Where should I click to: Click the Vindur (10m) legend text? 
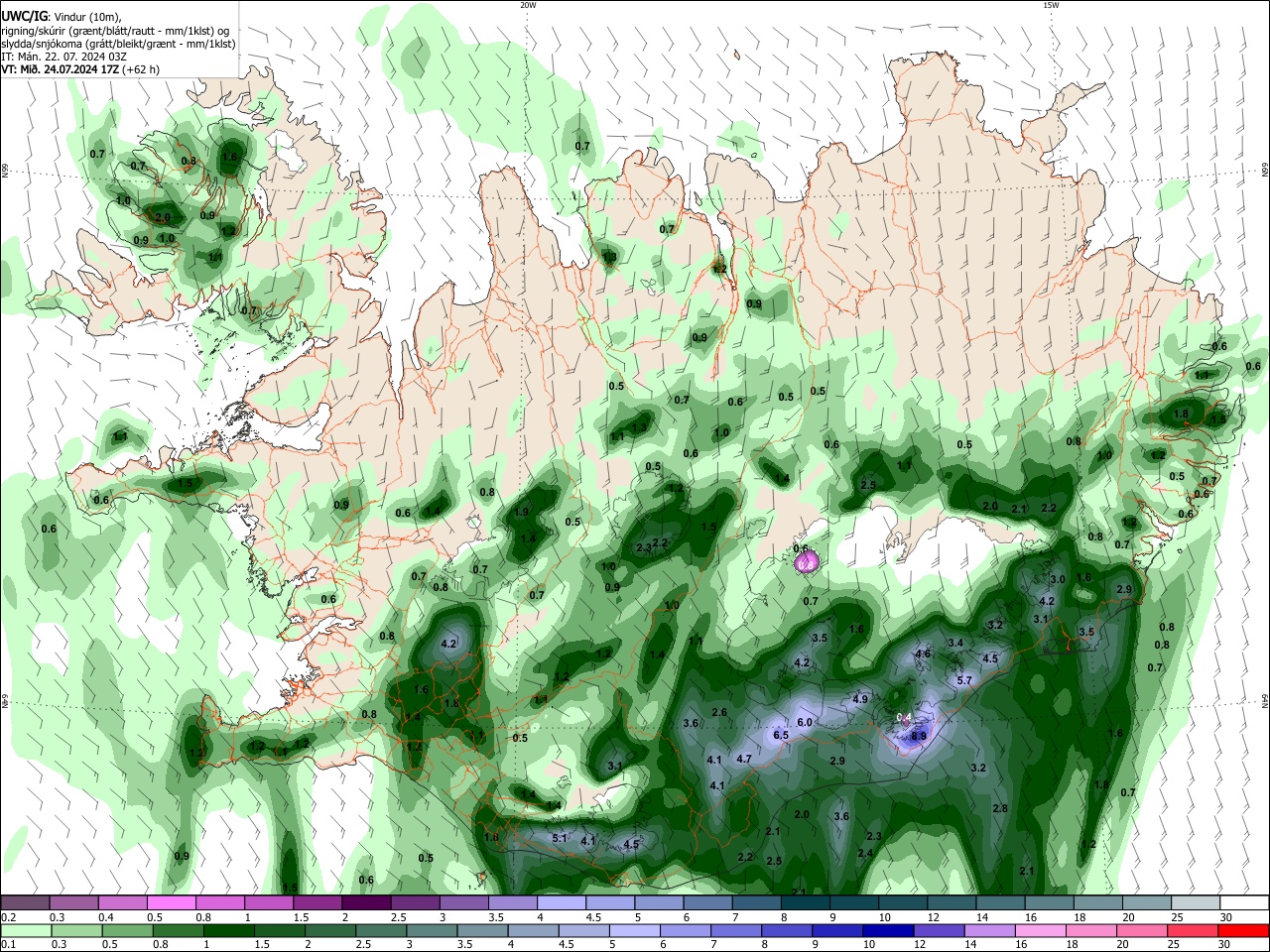(x=87, y=17)
